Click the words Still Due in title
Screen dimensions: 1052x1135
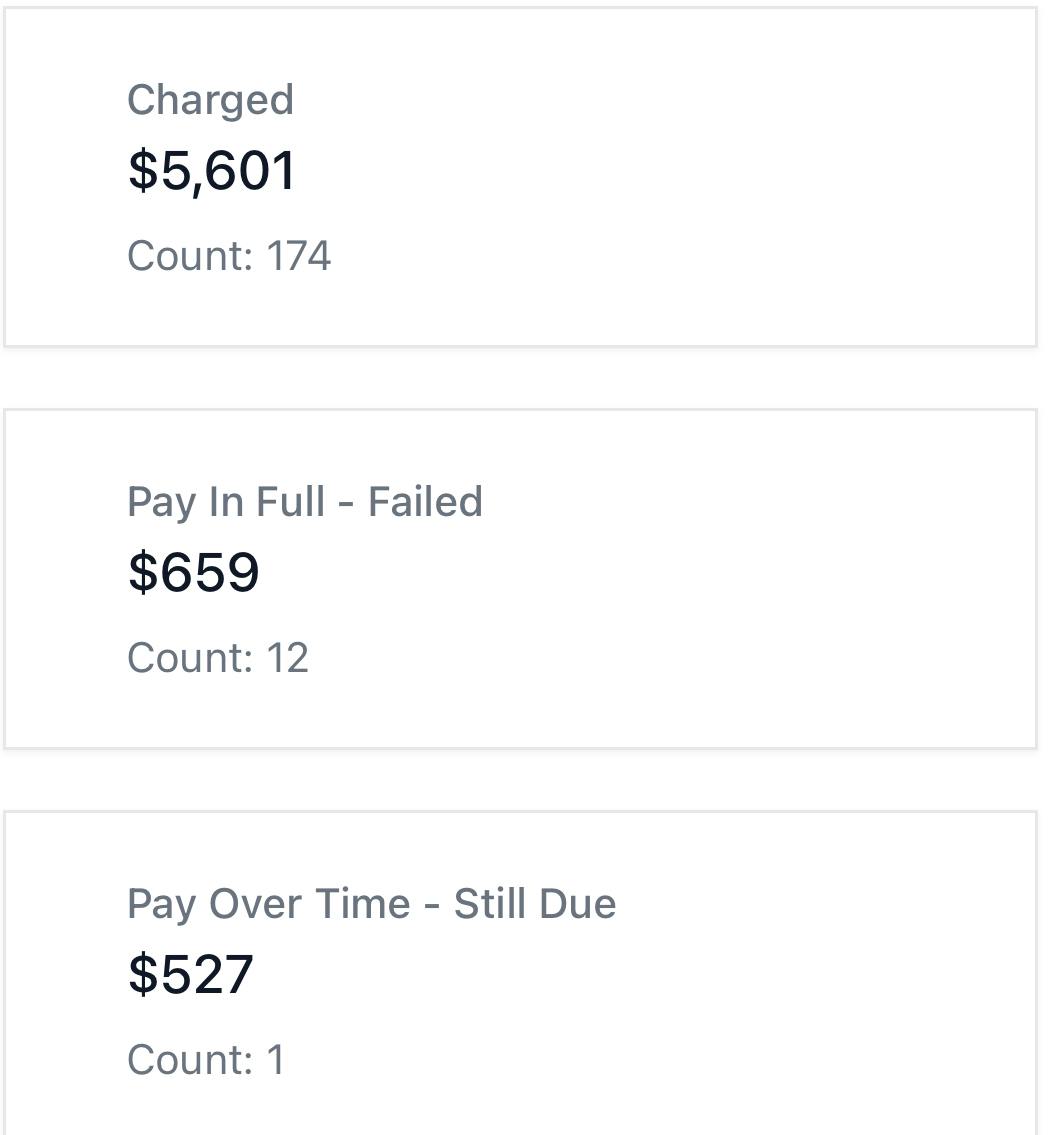(x=535, y=904)
